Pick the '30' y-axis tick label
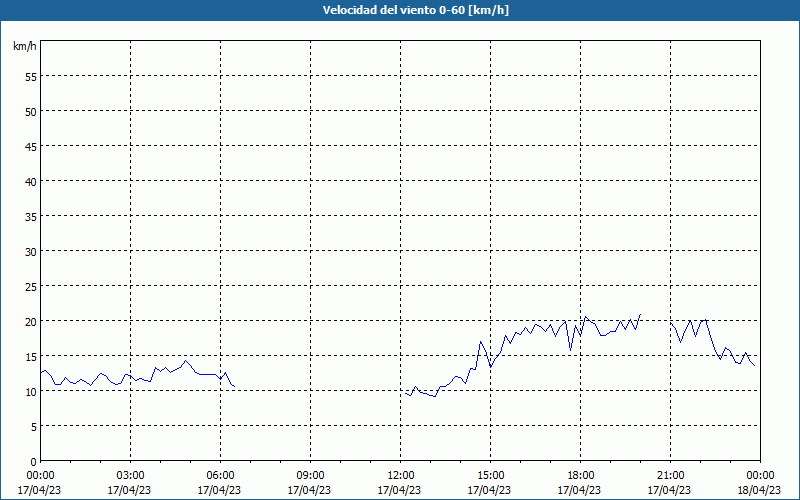Viewport: 800px width, 500px height. click(x=31, y=252)
